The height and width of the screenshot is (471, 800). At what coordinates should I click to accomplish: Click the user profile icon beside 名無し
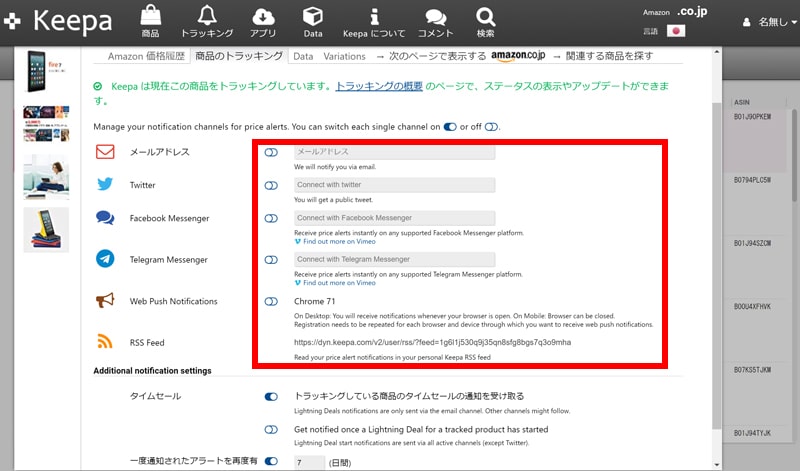coord(746,22)
